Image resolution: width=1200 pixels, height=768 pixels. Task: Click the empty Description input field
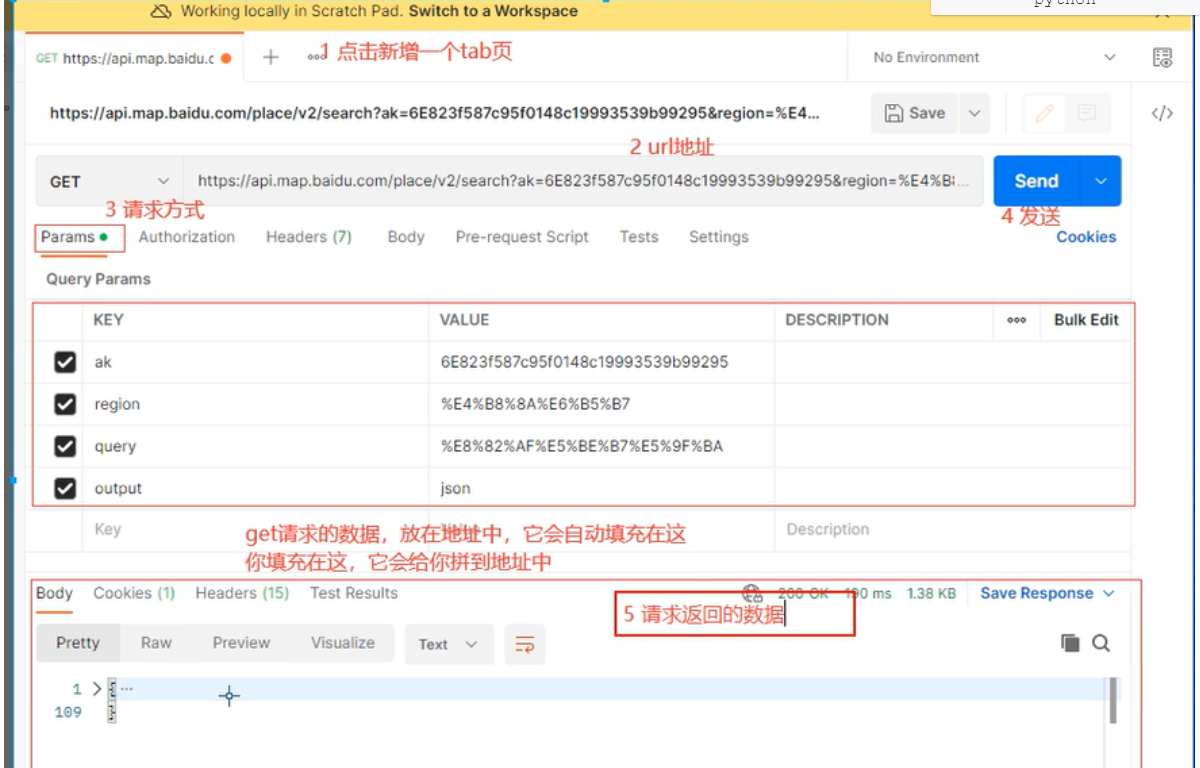click(x=953, y=529)
